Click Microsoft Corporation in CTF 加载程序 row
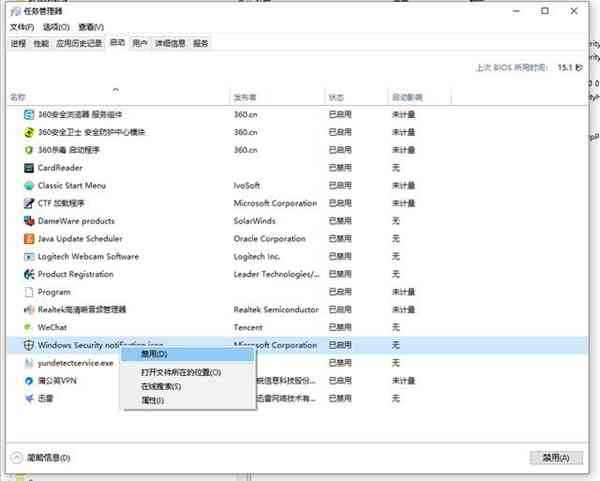 [276, 203]
